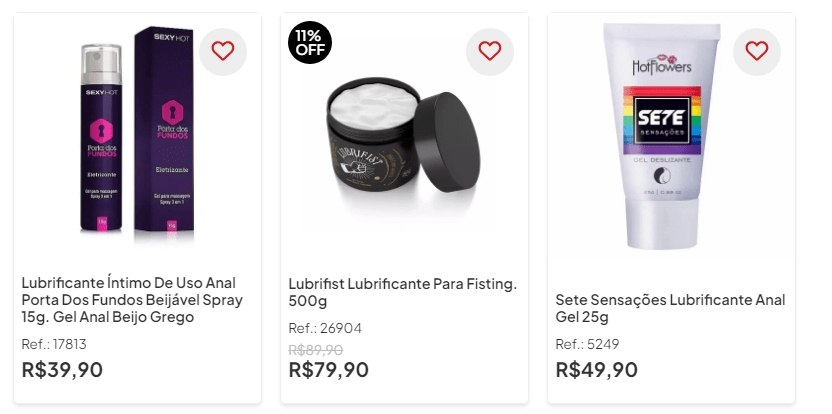Open the Lubrifist Lubrificante Para Fisting title

coord(402,292)
